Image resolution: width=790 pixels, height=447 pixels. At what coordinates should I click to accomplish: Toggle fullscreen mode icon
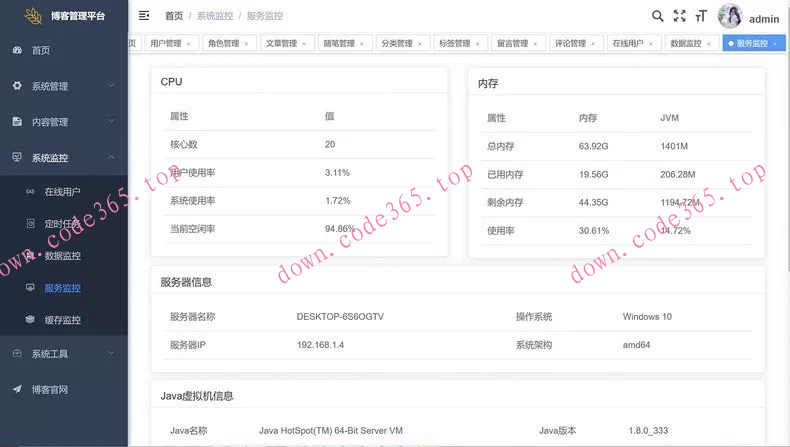pos(679,16)
